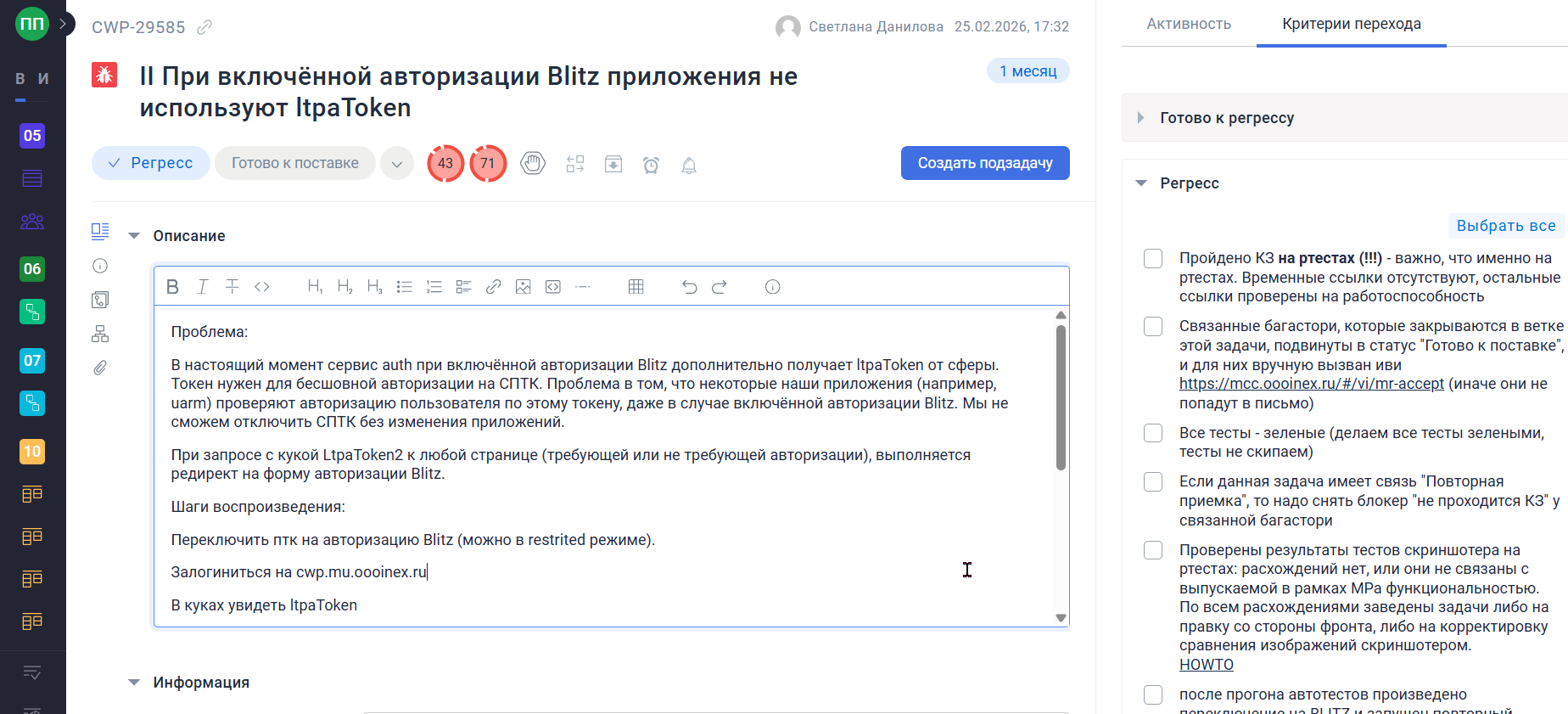Screen dimensions: 1568x714
Task: Apply italic formatting in editor
Action: click(203, 287)
